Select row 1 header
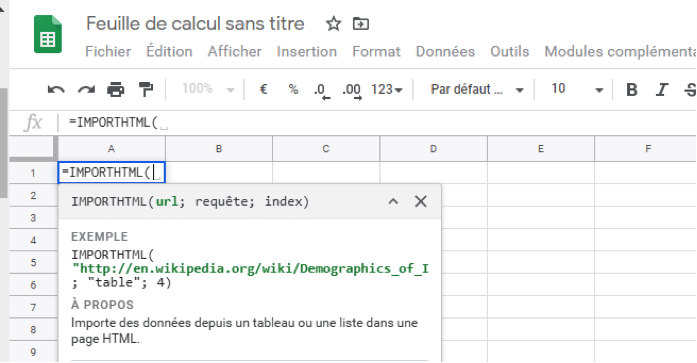Image resolution: width=697 pixels, height=363 pixels. [x=33, y=173]
